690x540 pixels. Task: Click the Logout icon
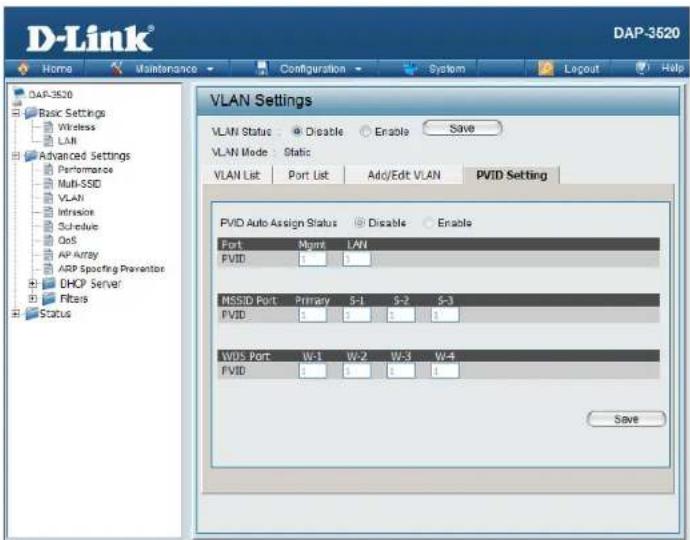546,69
